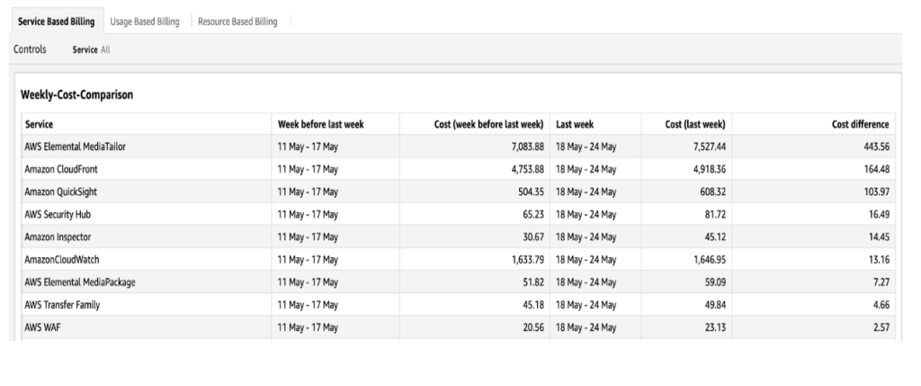Click the 7,083.88 cost value
This screenshot has width=921, height=386.
pos(527,147)
